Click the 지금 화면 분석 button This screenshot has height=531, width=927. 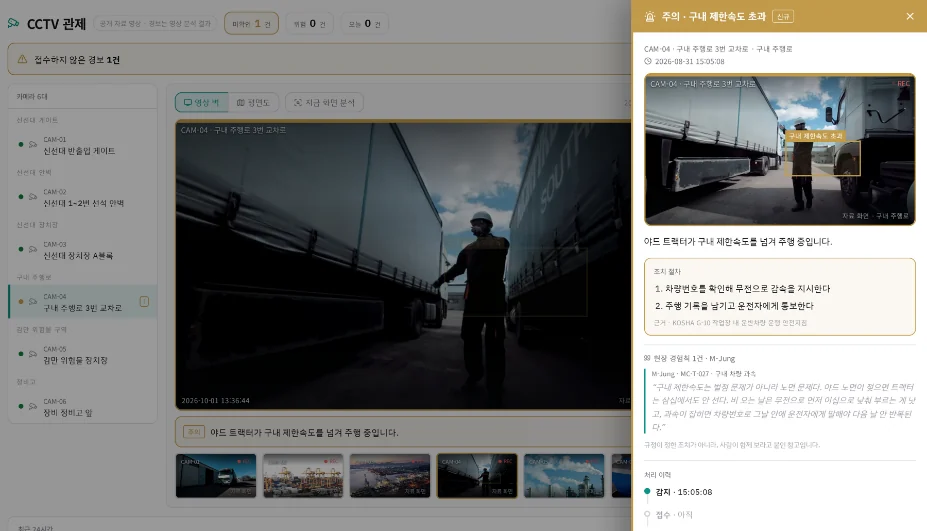[324, 102]
